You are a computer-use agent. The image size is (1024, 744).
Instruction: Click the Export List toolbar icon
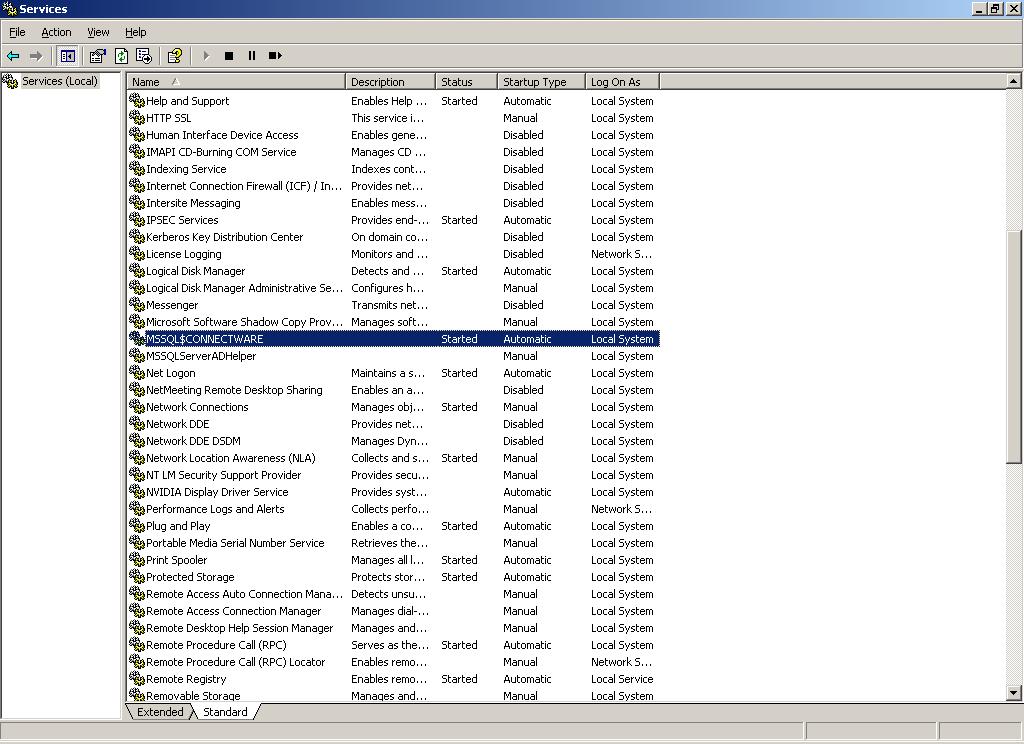coord(144,56)
